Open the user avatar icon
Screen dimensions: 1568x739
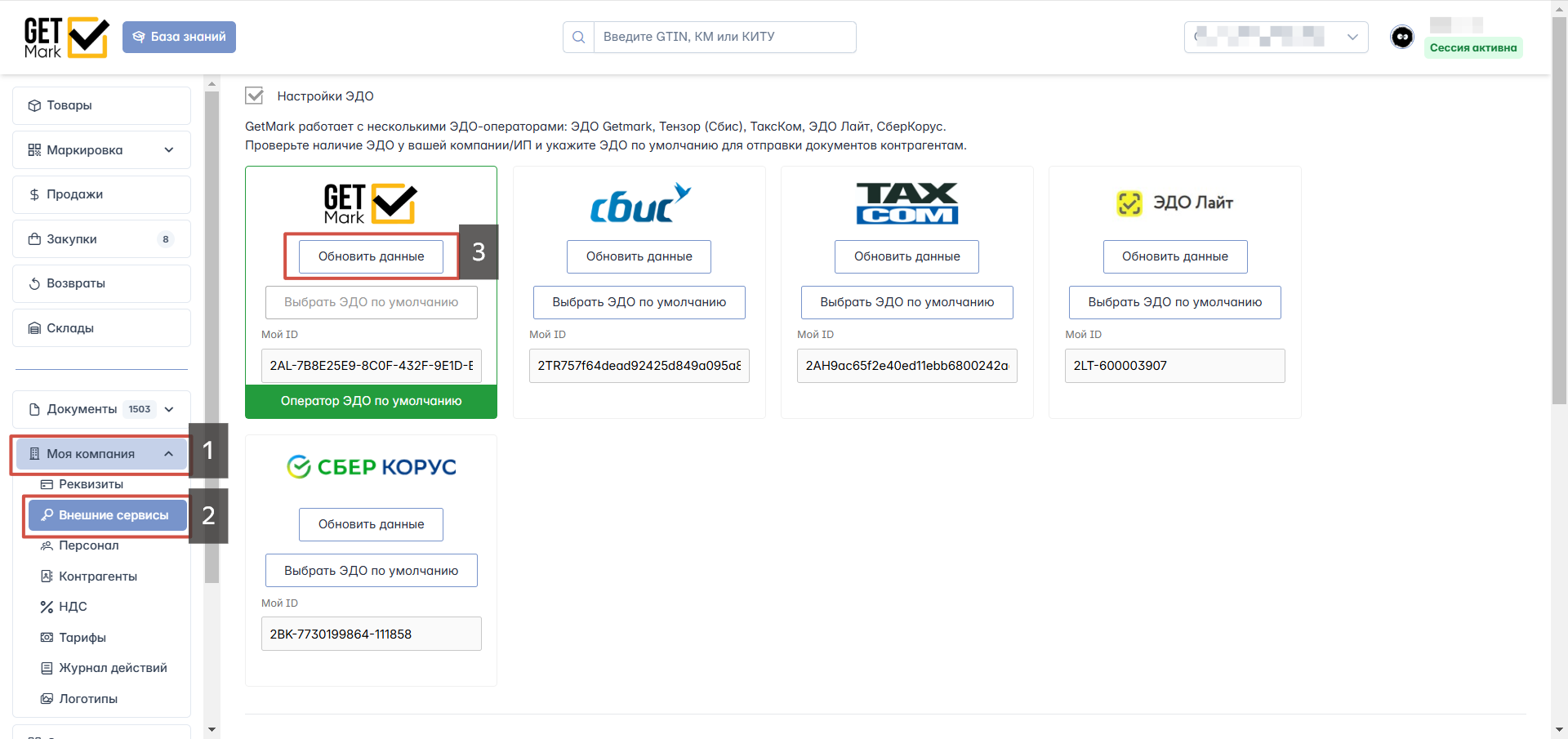click(1401, 37)
